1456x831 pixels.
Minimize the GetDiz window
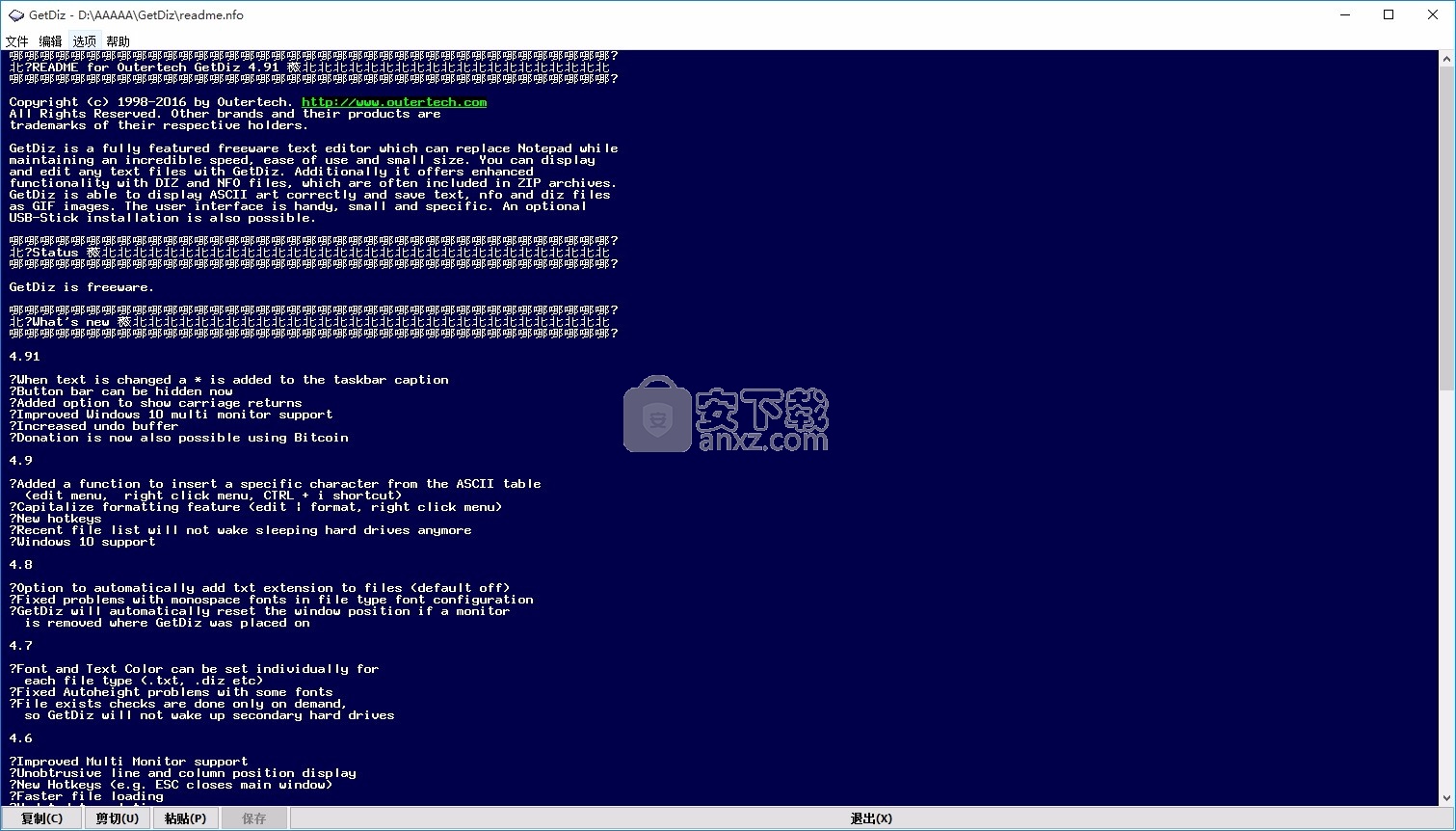[1344, 14]
